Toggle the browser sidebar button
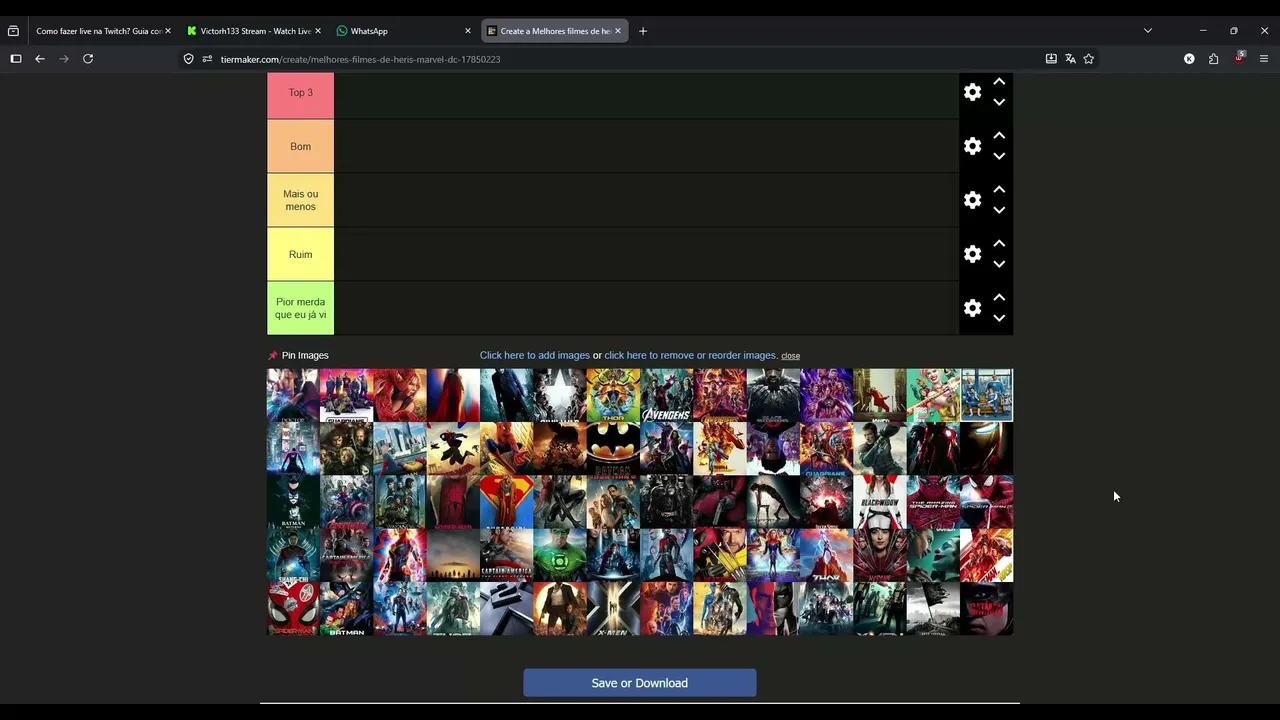The width and height of the screenshot is (1280, 720). (x=16, y=59)
